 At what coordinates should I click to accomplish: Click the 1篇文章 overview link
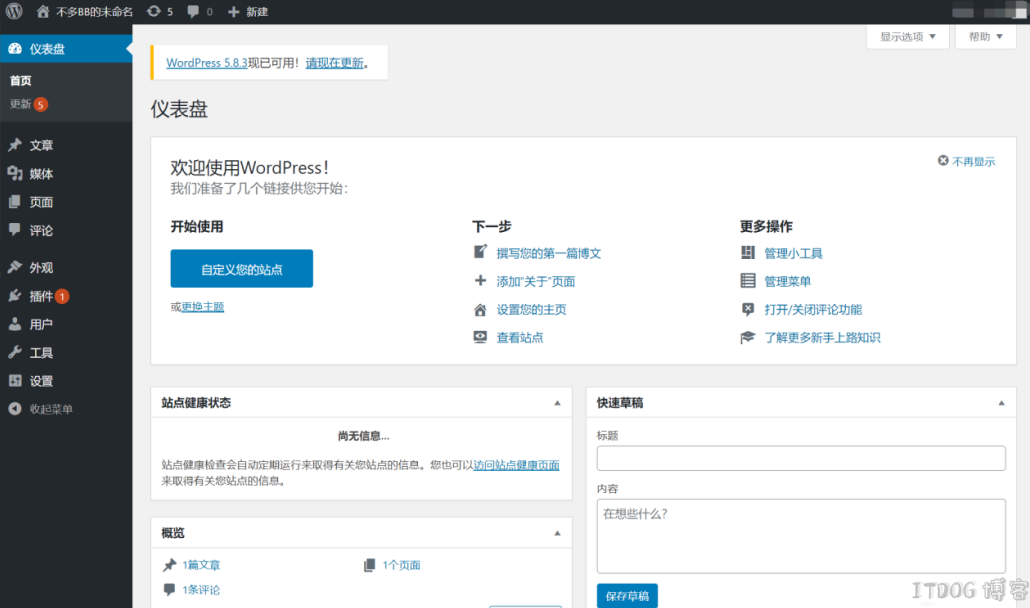tap(201, 565)
